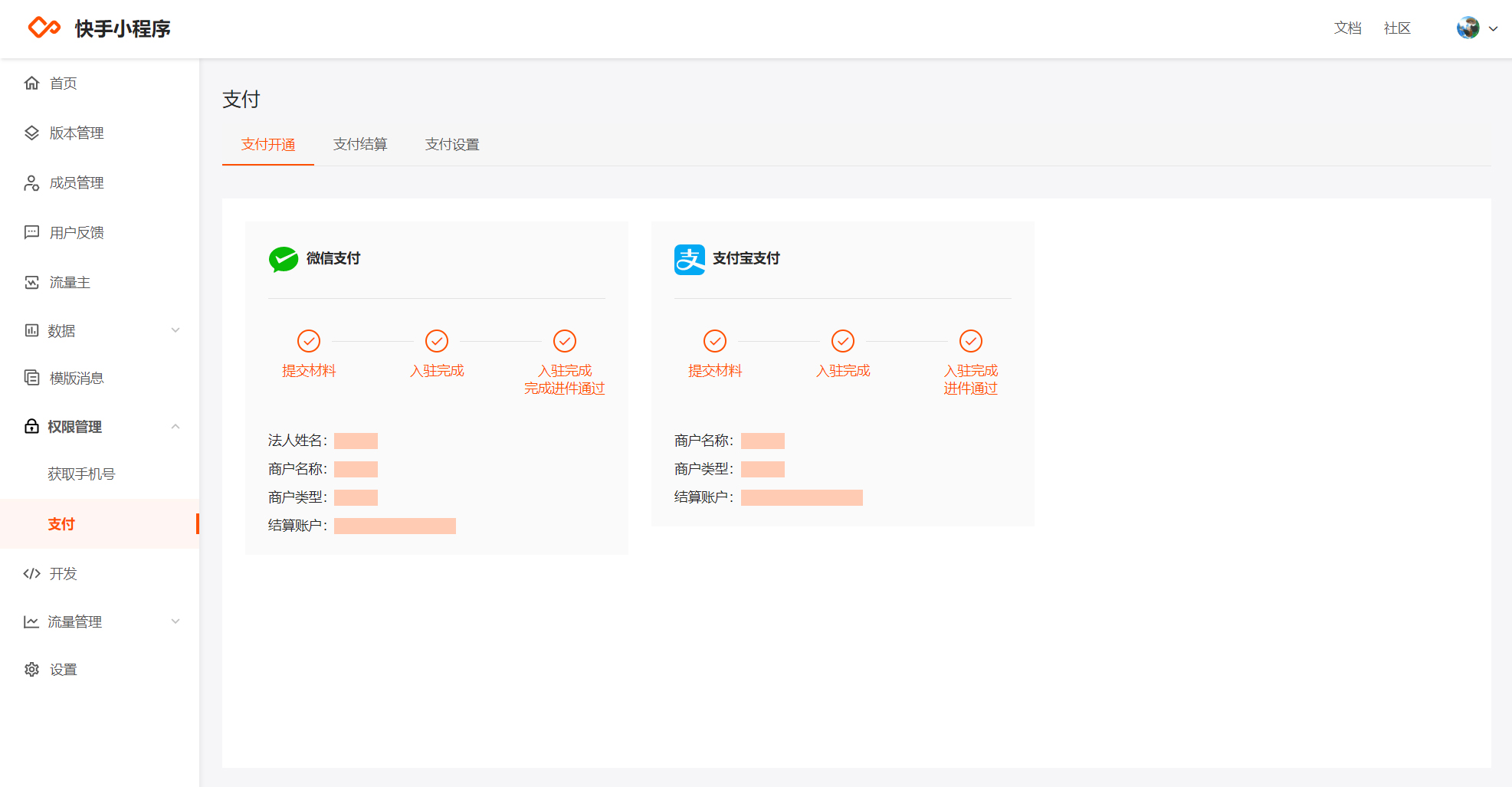Click the Alipay 商户名称 redacted value
Viewport: 1512px width, 787px height.
click(763, 441)
